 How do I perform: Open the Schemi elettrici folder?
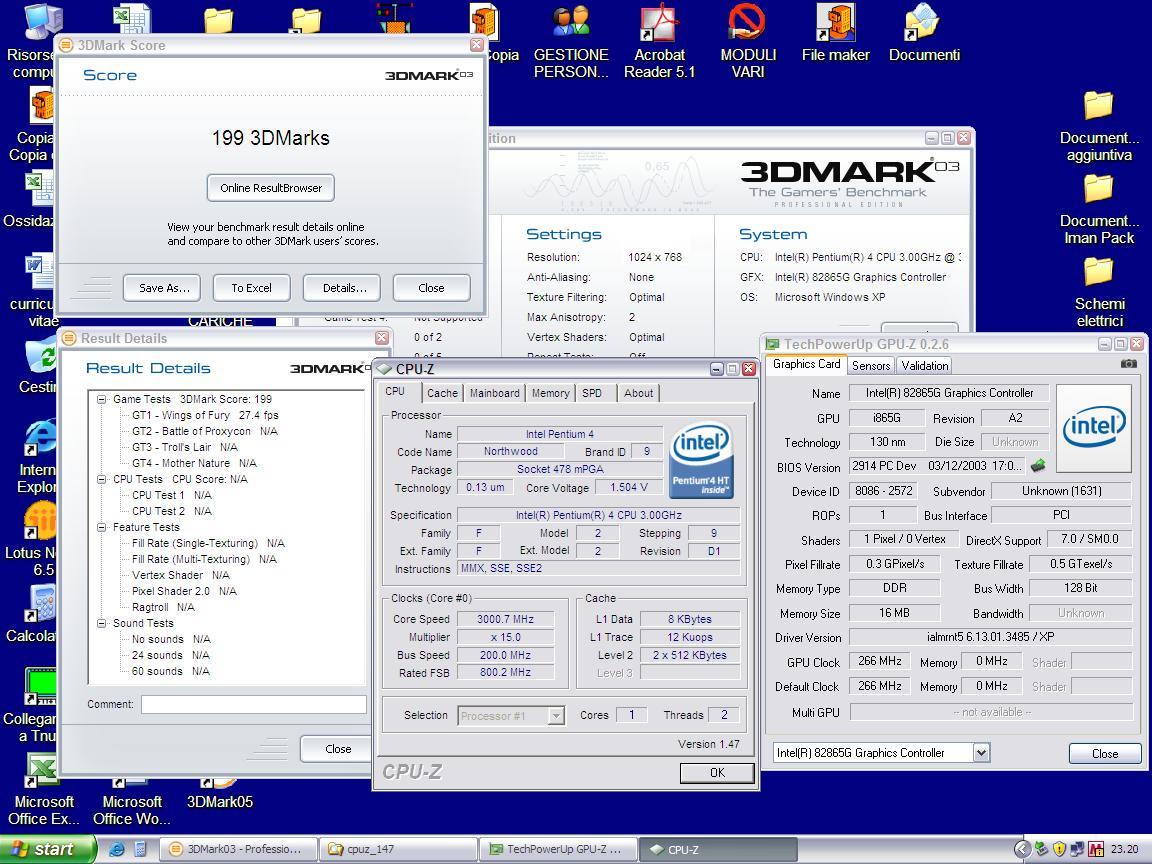[x=1099, y=292]
